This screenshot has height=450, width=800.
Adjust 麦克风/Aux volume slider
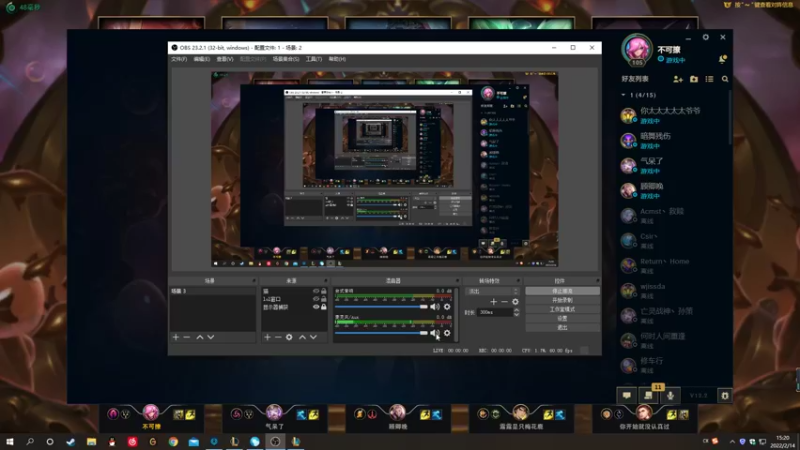(x=381, y=333)
